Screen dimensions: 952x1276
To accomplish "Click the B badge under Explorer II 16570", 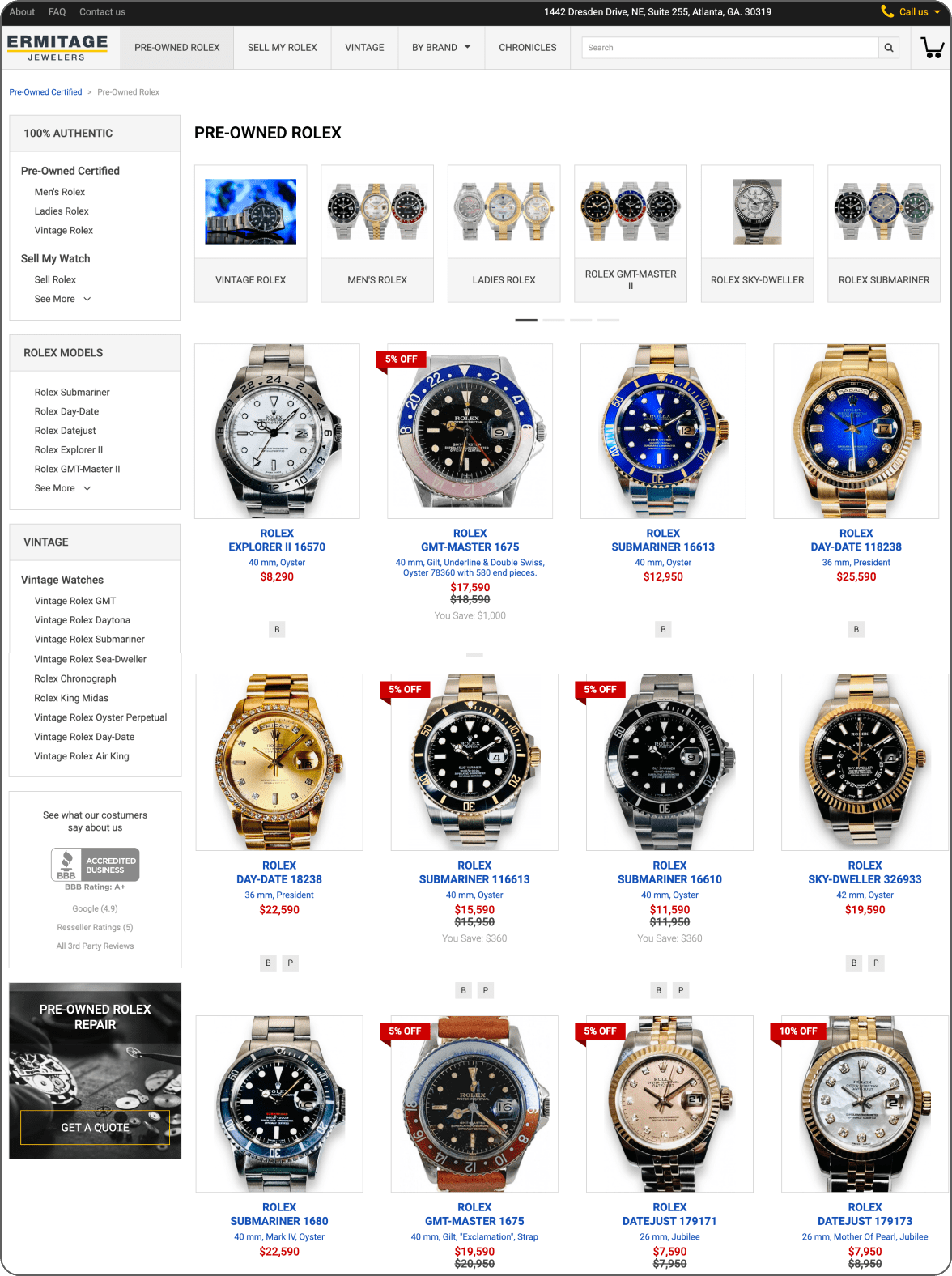I will 277,629.
